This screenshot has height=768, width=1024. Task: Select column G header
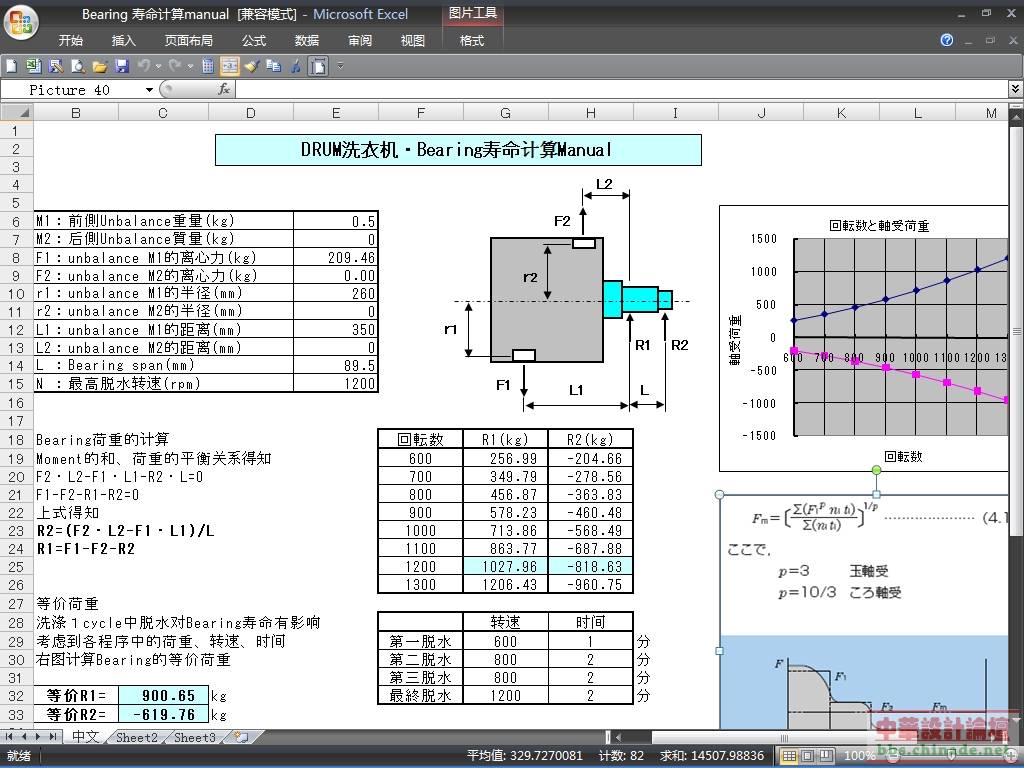click(505, 113)
